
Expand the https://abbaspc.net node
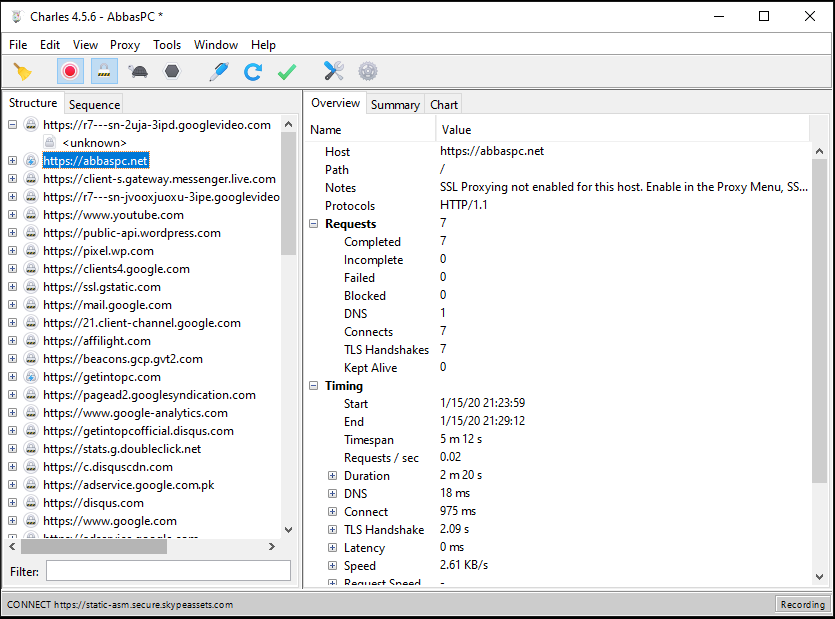(12, 160)
